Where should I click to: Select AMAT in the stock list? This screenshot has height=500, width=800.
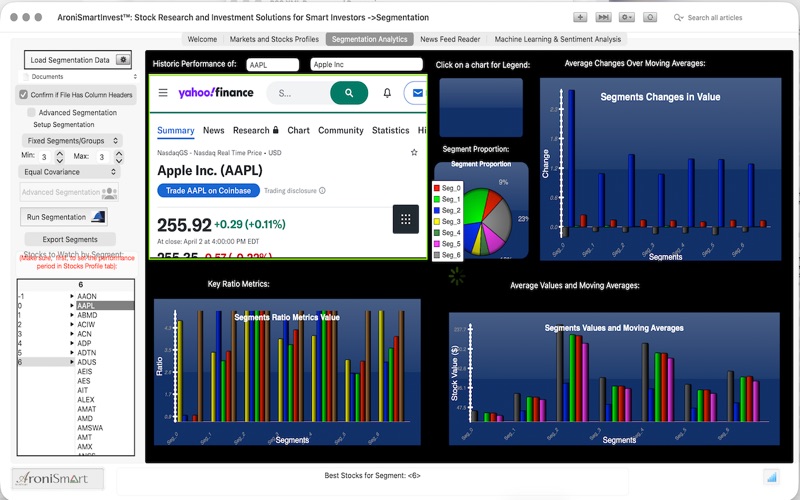(87, 409)
